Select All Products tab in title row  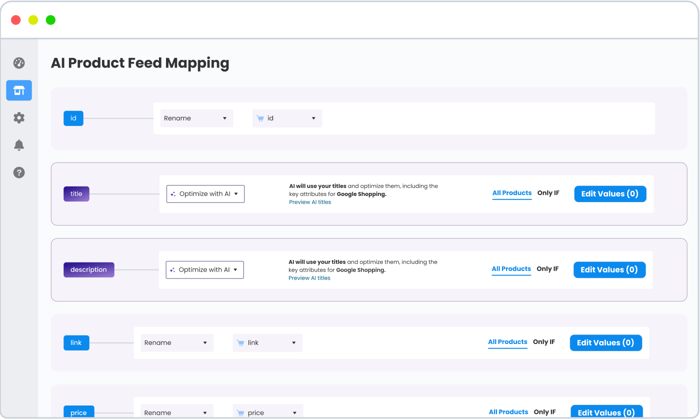click(x=511, y=193)
